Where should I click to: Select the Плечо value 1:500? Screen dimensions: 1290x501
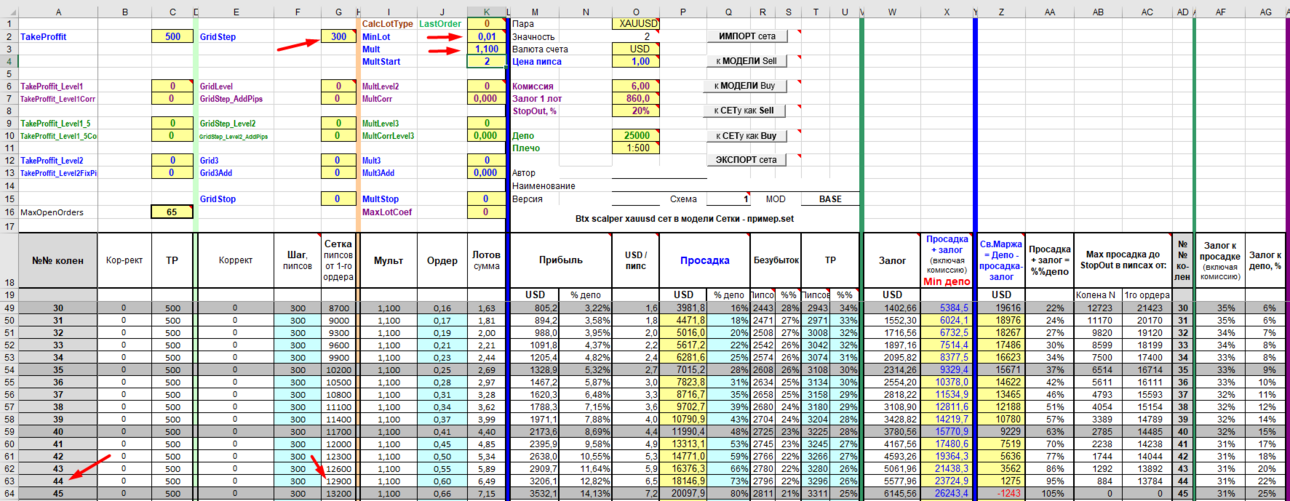tap(637, 148)
